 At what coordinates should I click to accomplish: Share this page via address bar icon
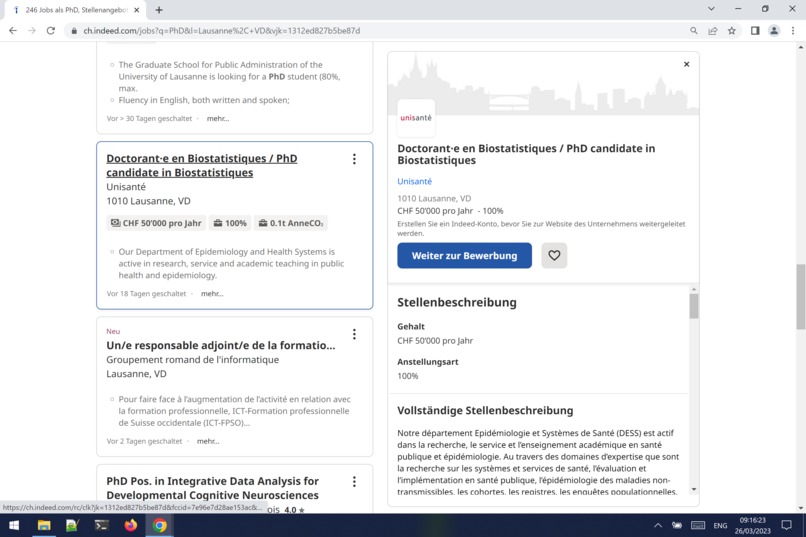click(713, 31)
